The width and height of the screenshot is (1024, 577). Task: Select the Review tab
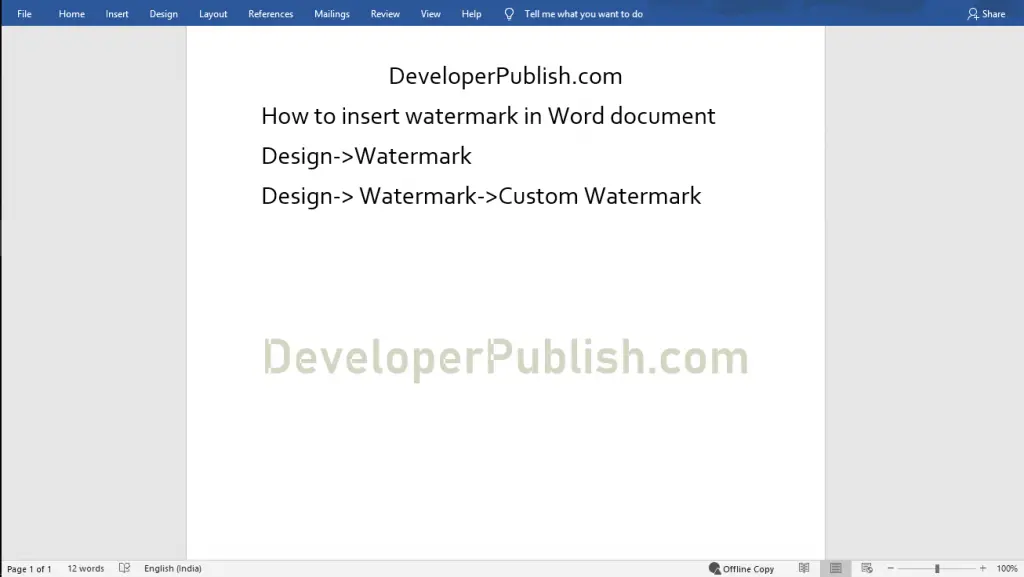coord(385,14)
